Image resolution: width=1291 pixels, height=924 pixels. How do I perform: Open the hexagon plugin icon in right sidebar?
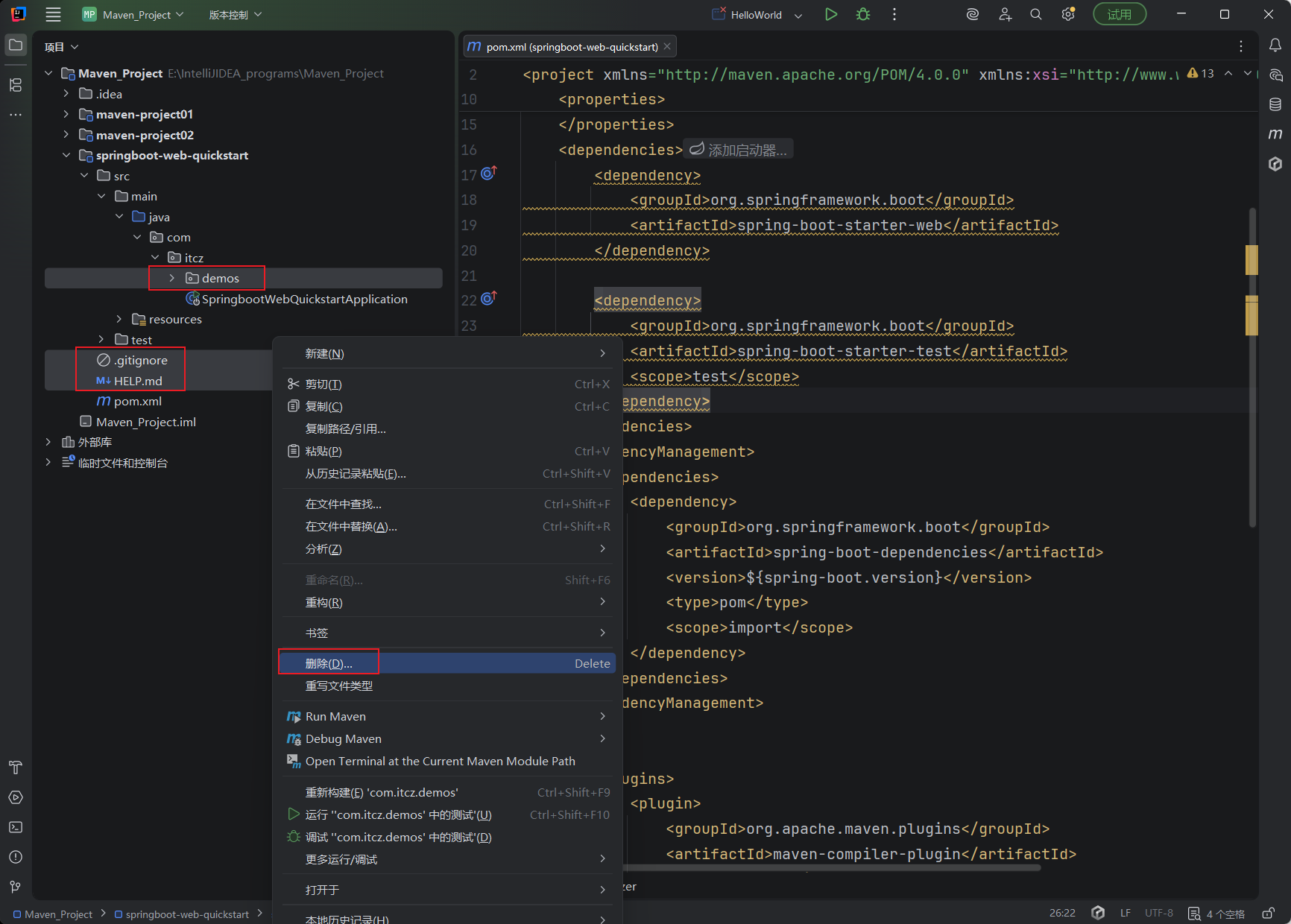(x=1275, y=164)
